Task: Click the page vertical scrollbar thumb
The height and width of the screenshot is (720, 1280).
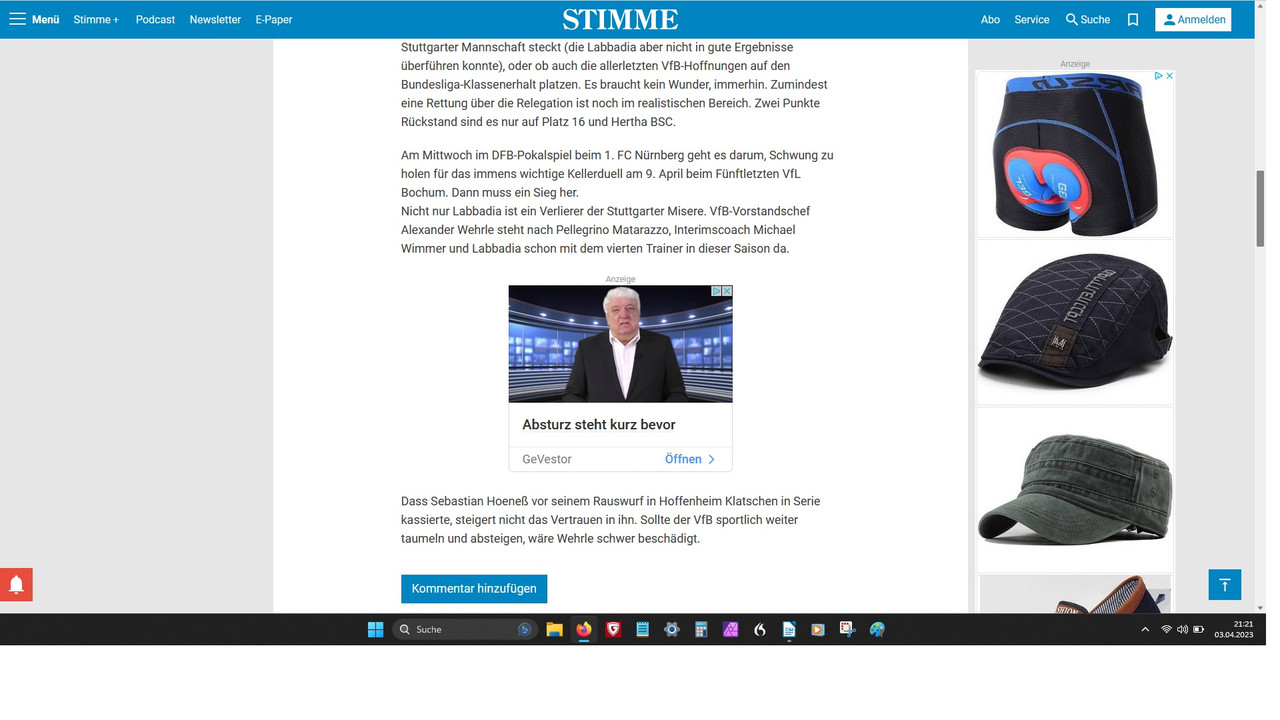Action: (x=1260, y=208)
